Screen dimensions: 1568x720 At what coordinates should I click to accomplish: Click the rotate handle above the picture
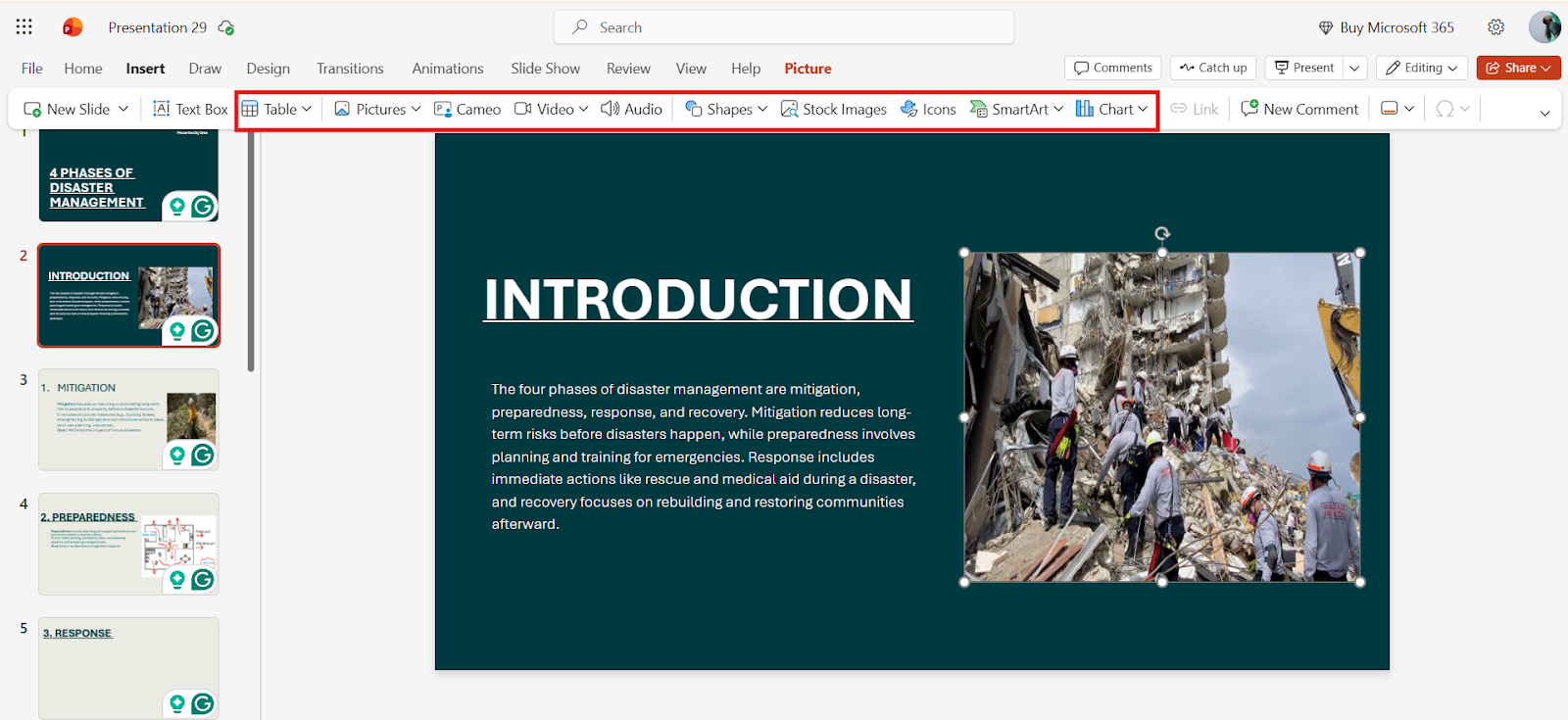(1162, 233)
